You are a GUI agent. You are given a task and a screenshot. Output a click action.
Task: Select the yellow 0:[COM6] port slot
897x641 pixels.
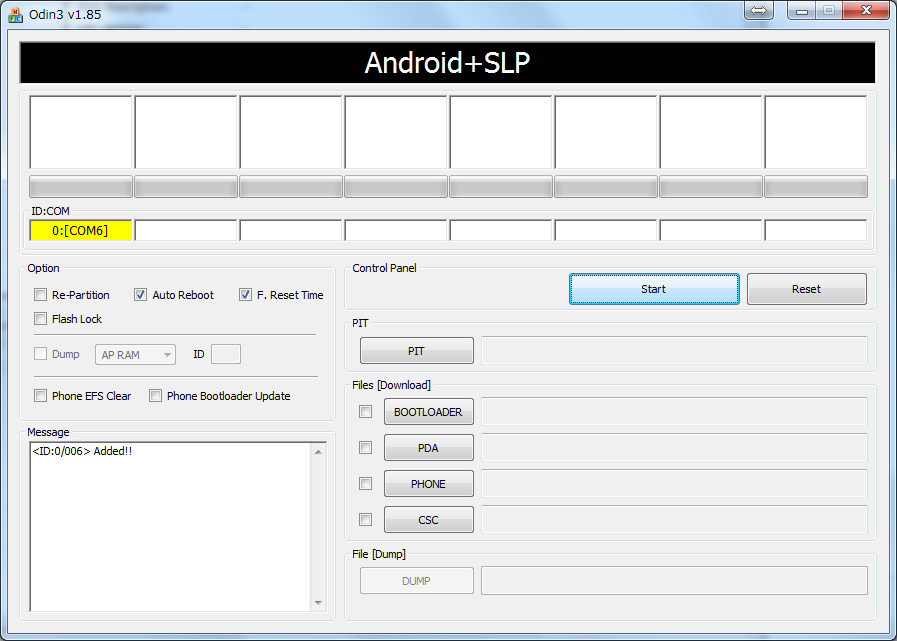point(80,230)
